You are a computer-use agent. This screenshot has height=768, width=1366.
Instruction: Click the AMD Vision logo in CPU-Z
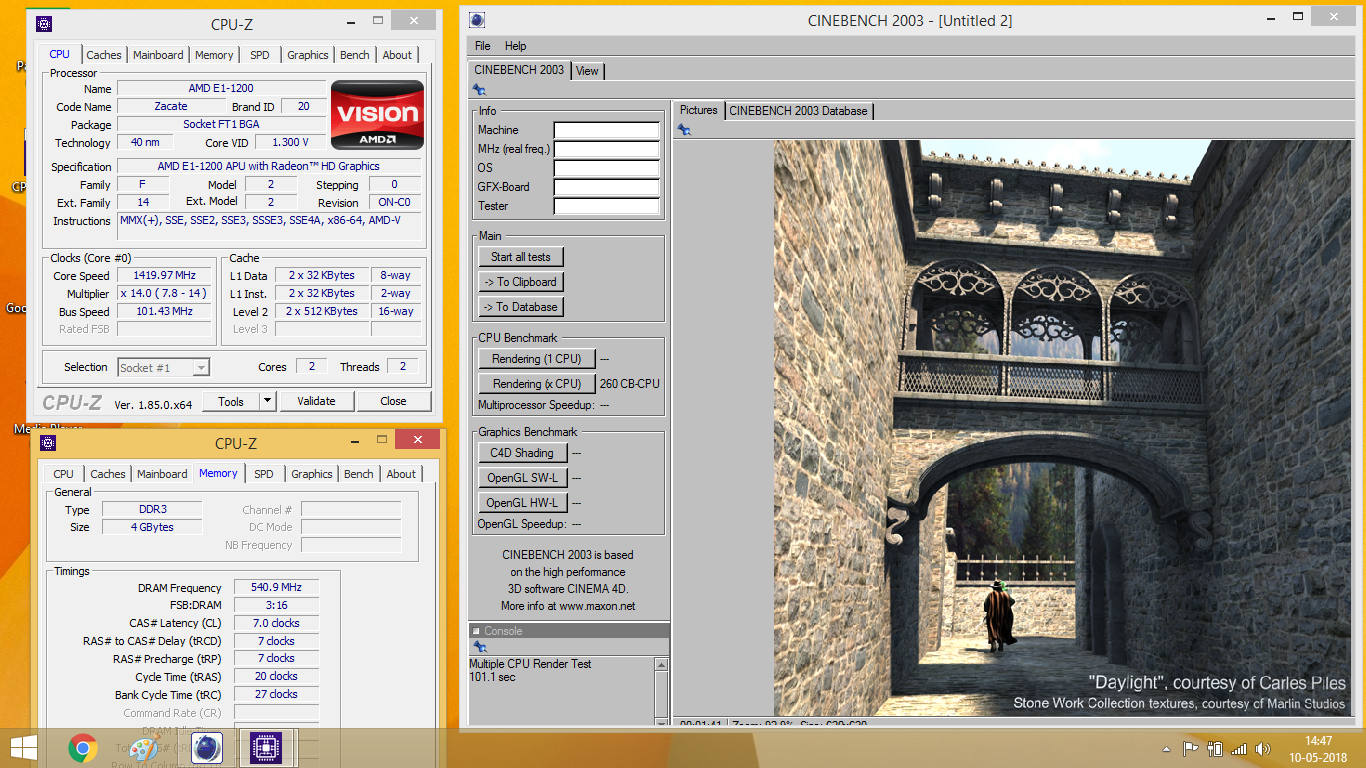(x=378, y=115)
